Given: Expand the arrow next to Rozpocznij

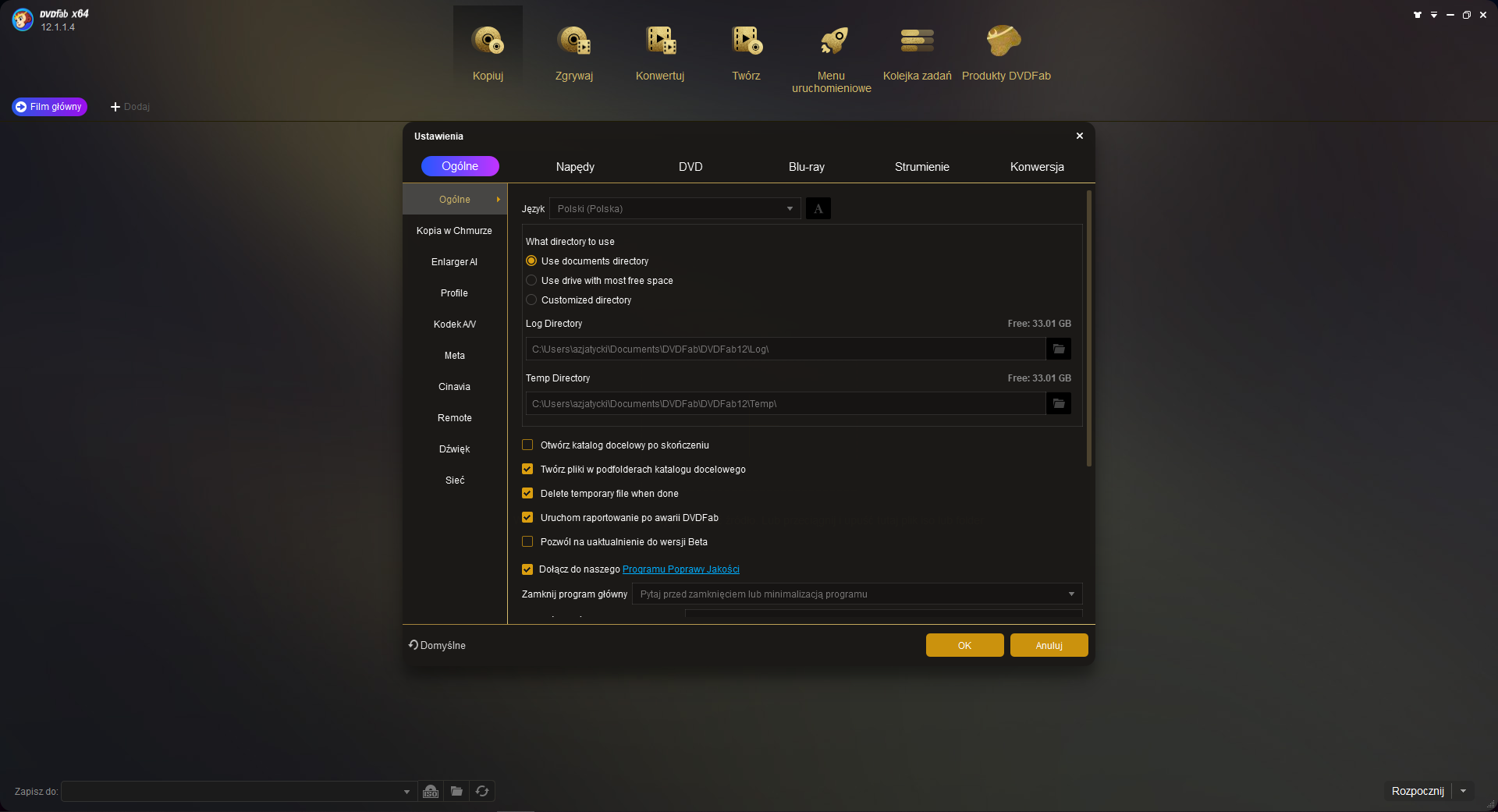Looking at the screenshot, I should [1464, 791].
